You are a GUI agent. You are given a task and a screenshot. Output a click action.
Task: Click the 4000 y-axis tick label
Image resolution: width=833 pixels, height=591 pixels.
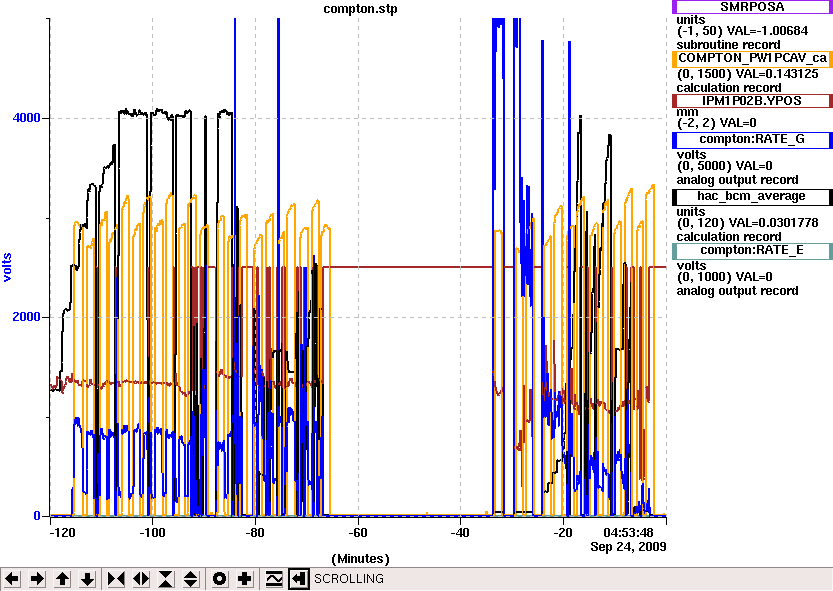coord(27,117)
